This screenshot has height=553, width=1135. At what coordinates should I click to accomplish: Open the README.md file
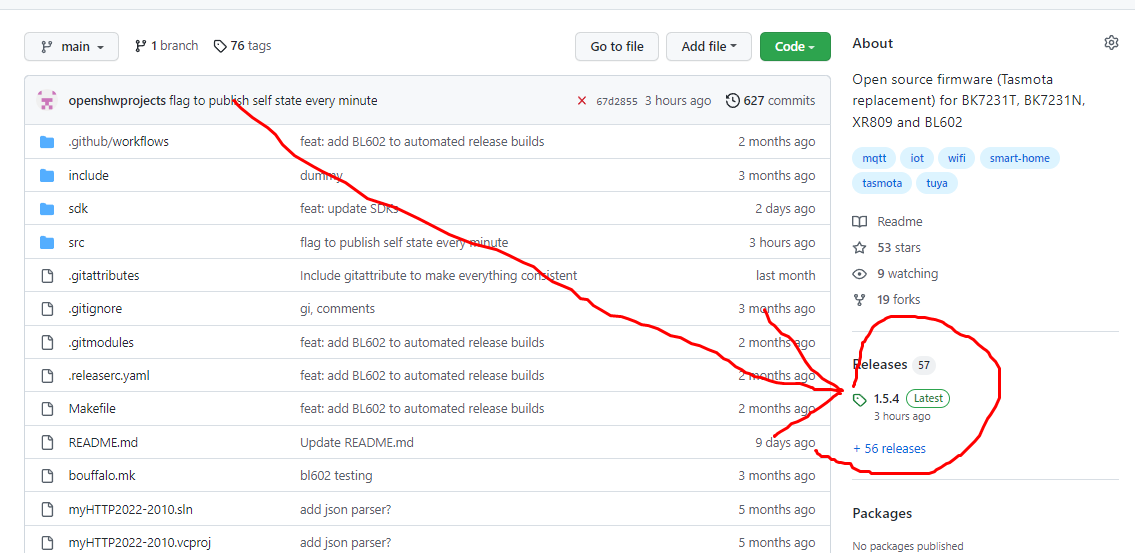tap(103, 442)
